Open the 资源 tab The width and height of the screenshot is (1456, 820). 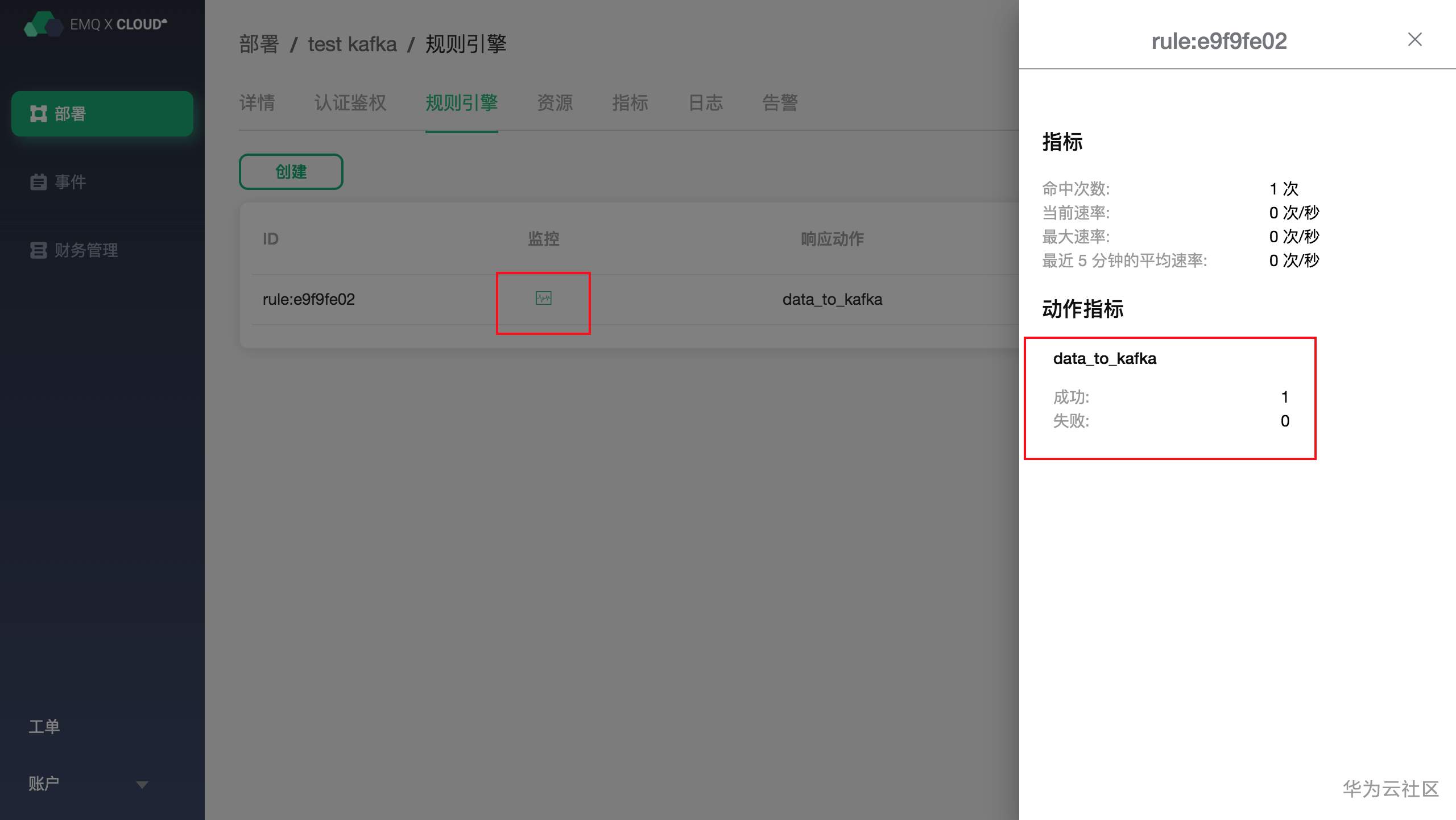point(555,103)
